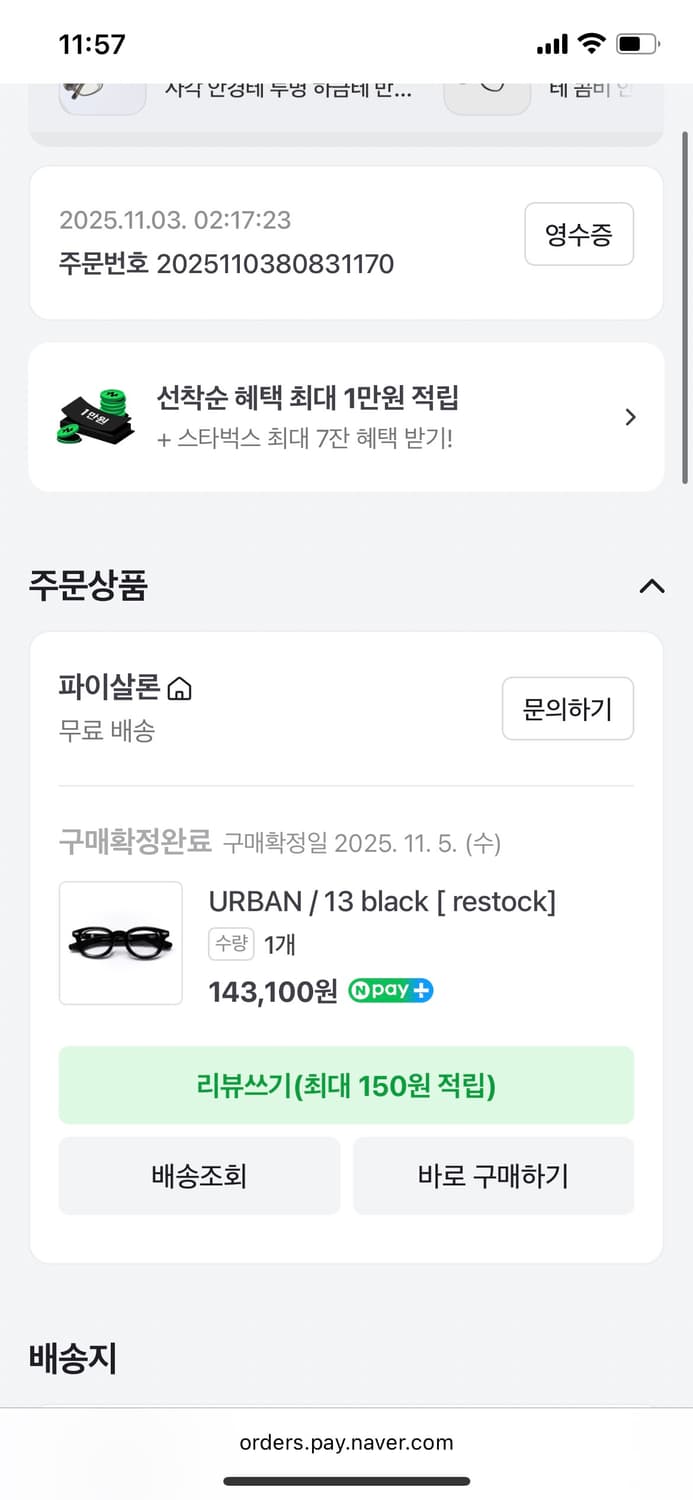Click the cellular signal icon
The height and width of the screenshot is (1500, 693).
tap(553, 43)
